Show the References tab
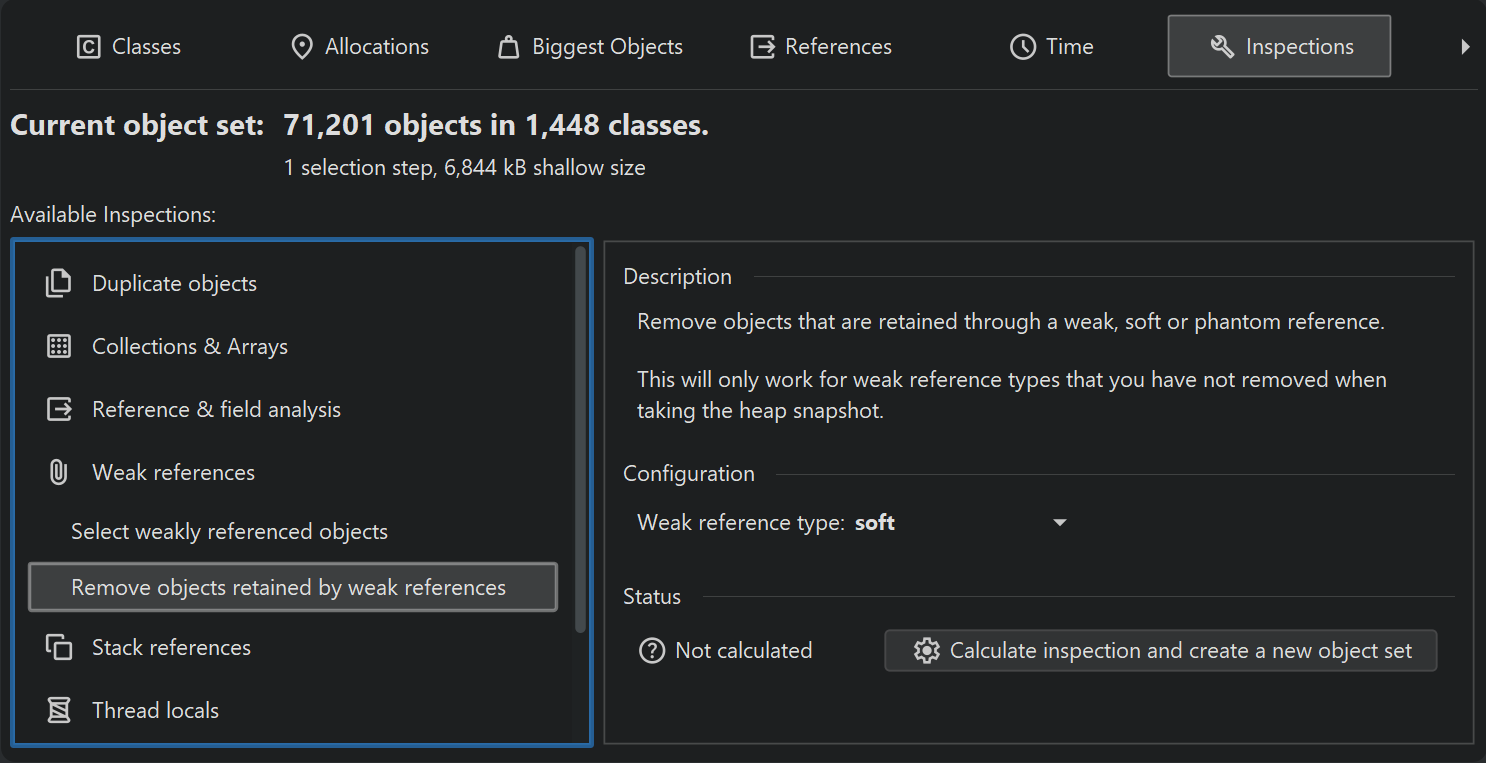 point(821,47)
